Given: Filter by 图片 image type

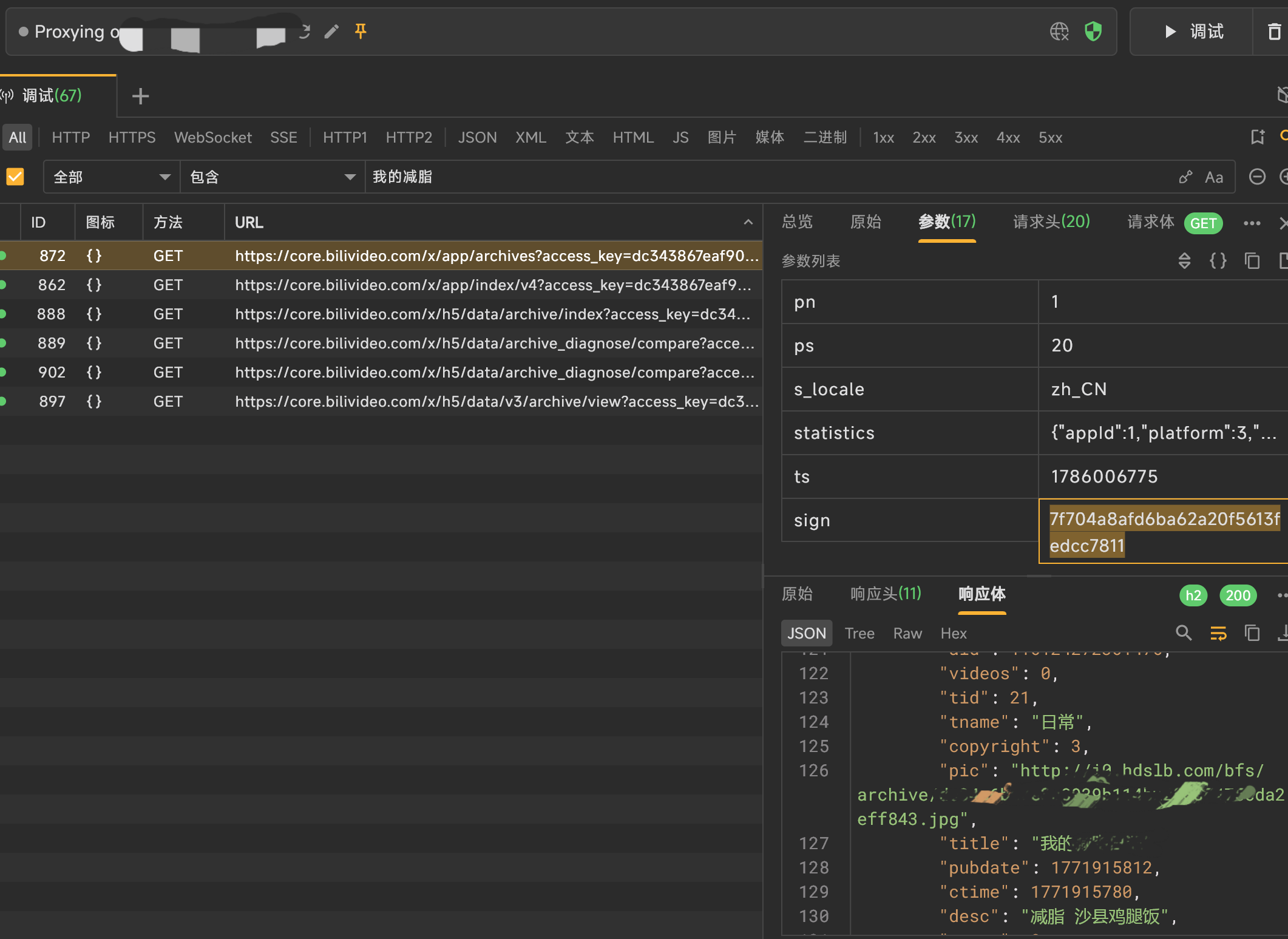Looking at the screenshot, I should (722, 137).
